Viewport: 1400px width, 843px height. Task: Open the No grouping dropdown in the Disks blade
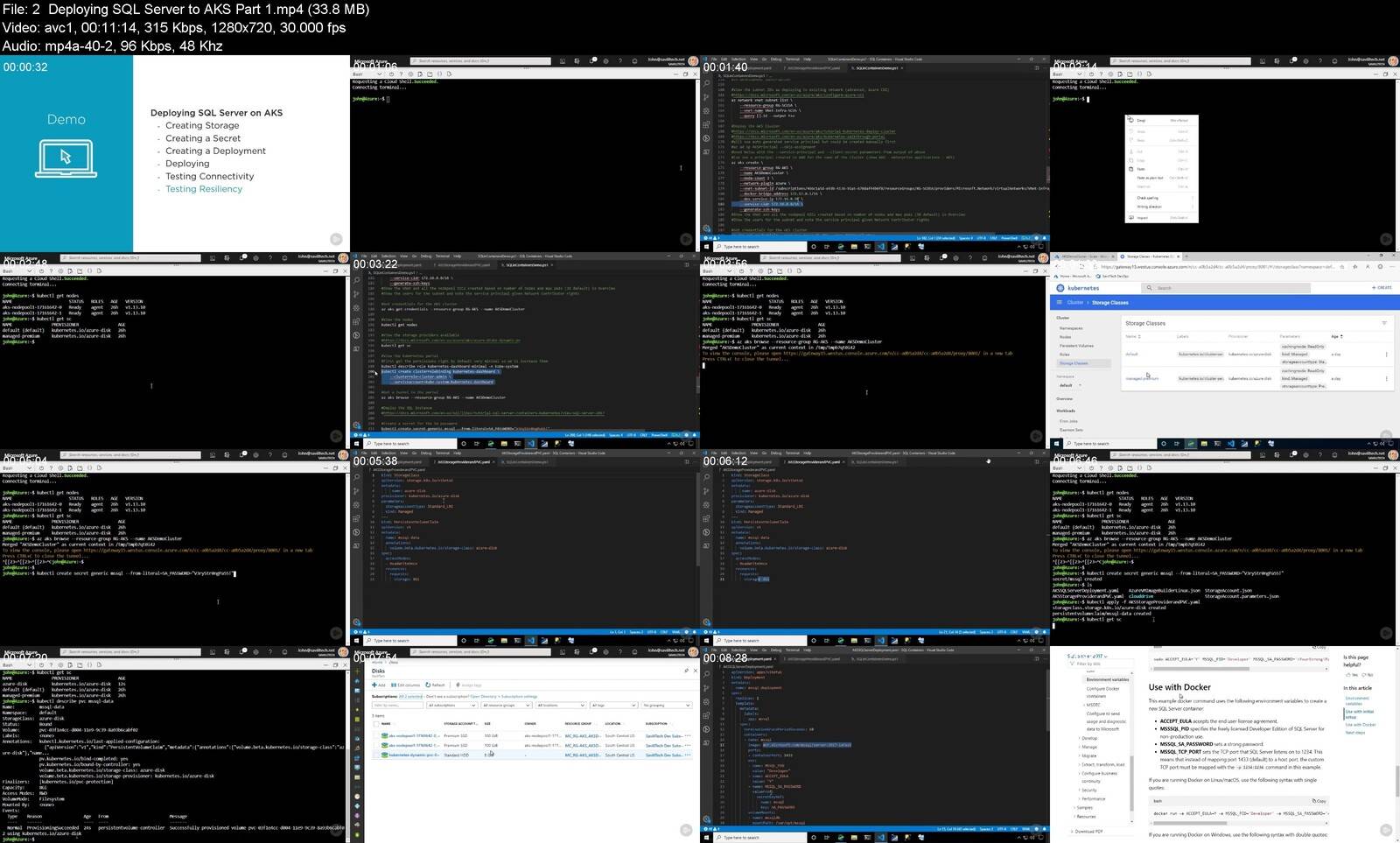pos(667,705)
